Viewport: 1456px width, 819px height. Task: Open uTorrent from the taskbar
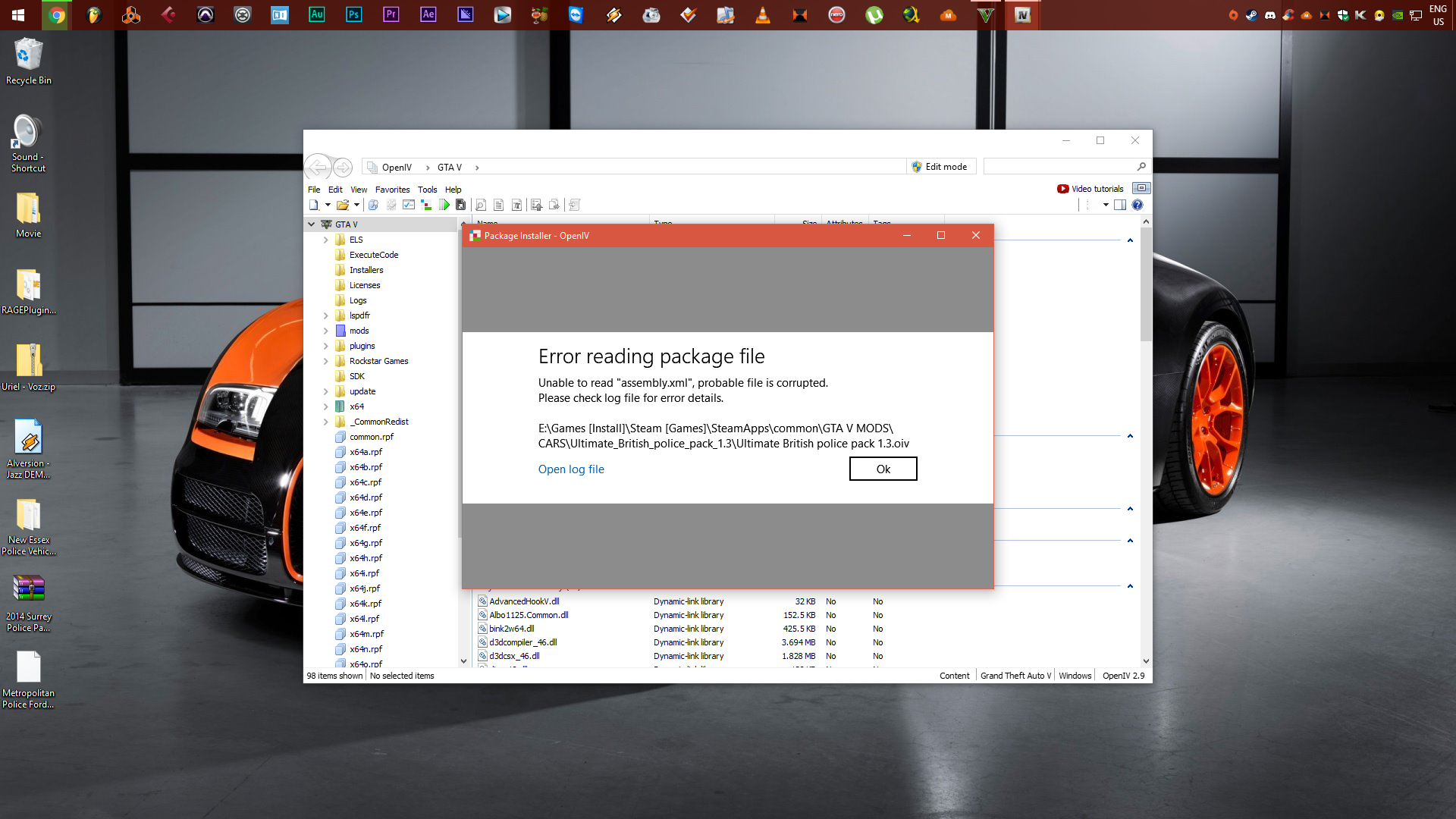tap(874, 14)
